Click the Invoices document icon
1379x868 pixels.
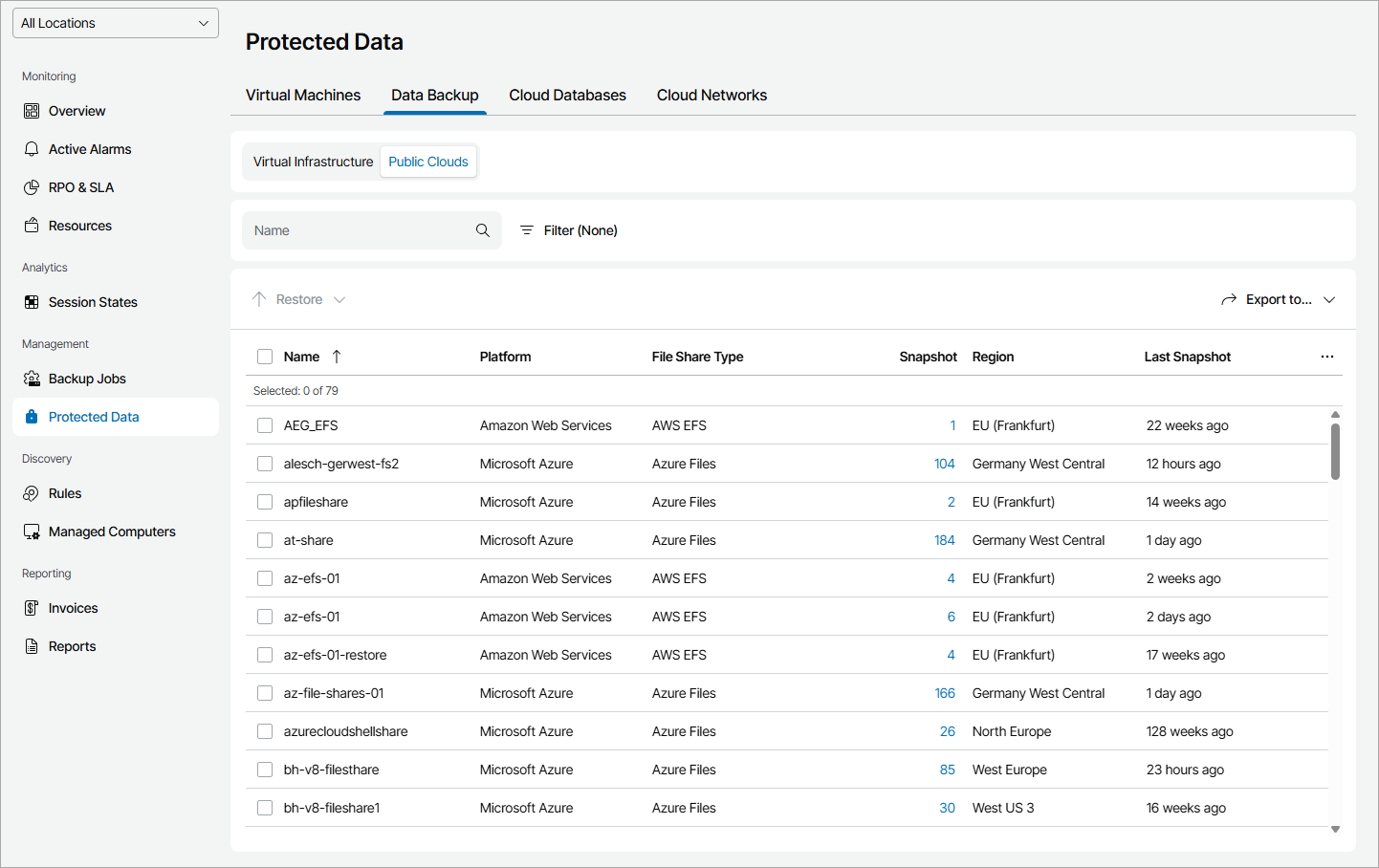coord(32,608)
